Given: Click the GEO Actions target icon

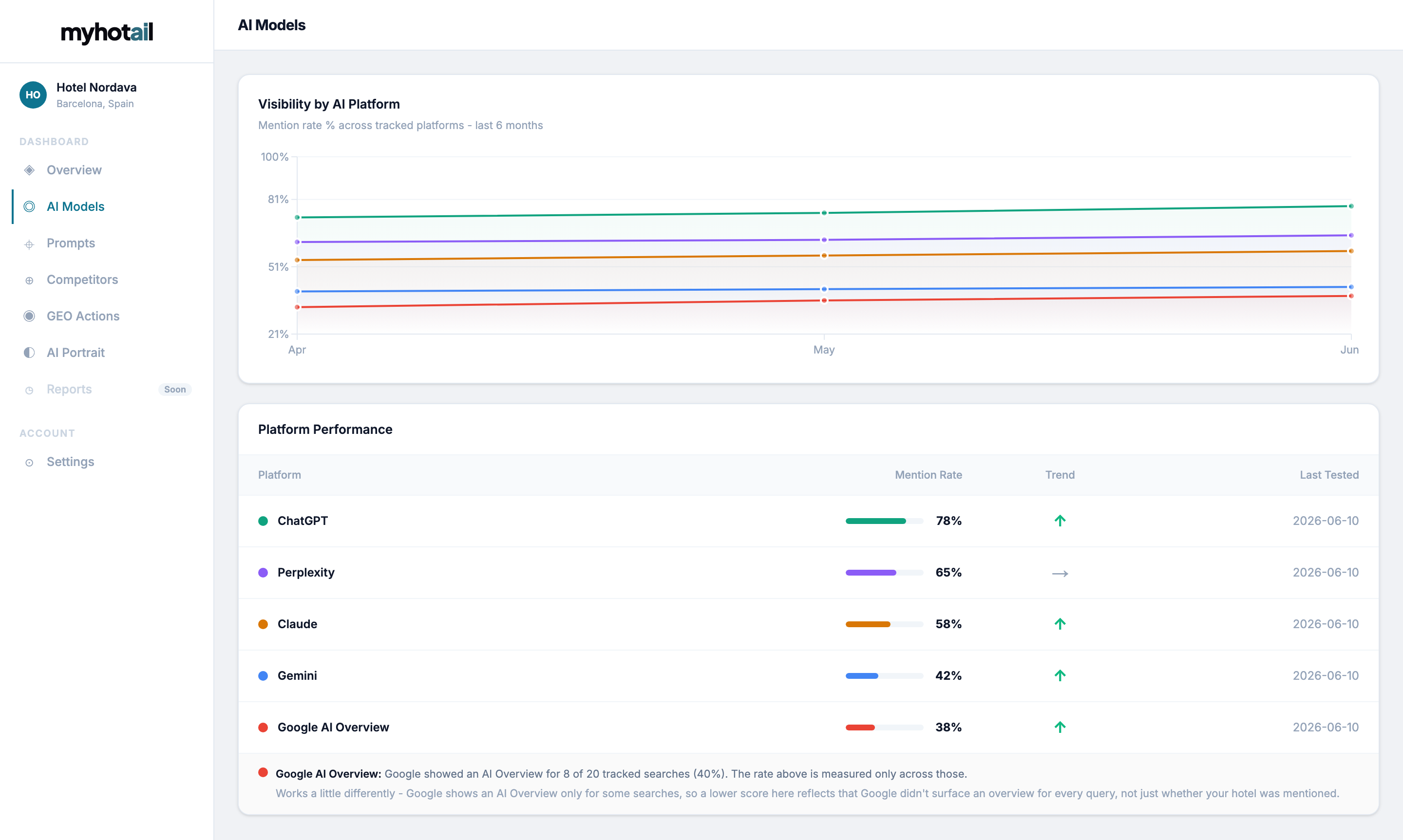Looking at the screenshot, I should (x=29, y=316).
